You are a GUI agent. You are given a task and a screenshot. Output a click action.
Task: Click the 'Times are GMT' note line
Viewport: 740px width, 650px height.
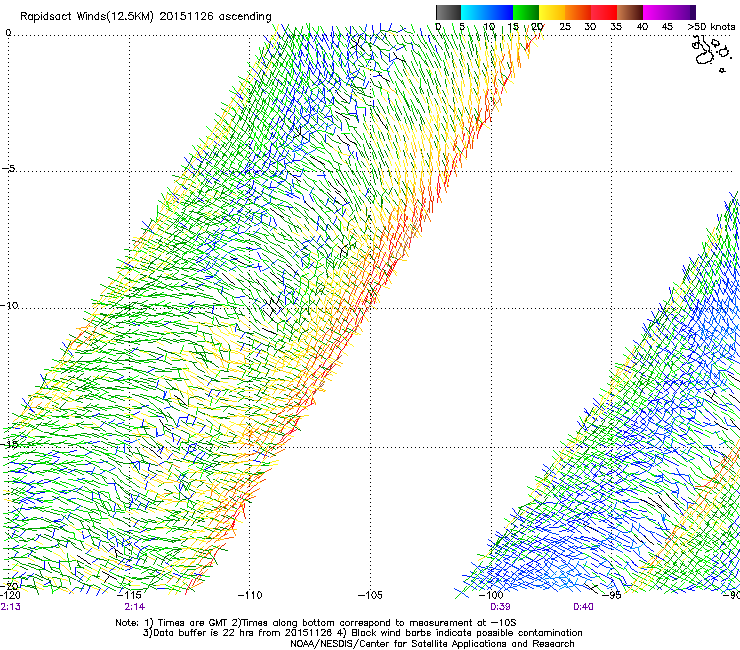(316, 623)
